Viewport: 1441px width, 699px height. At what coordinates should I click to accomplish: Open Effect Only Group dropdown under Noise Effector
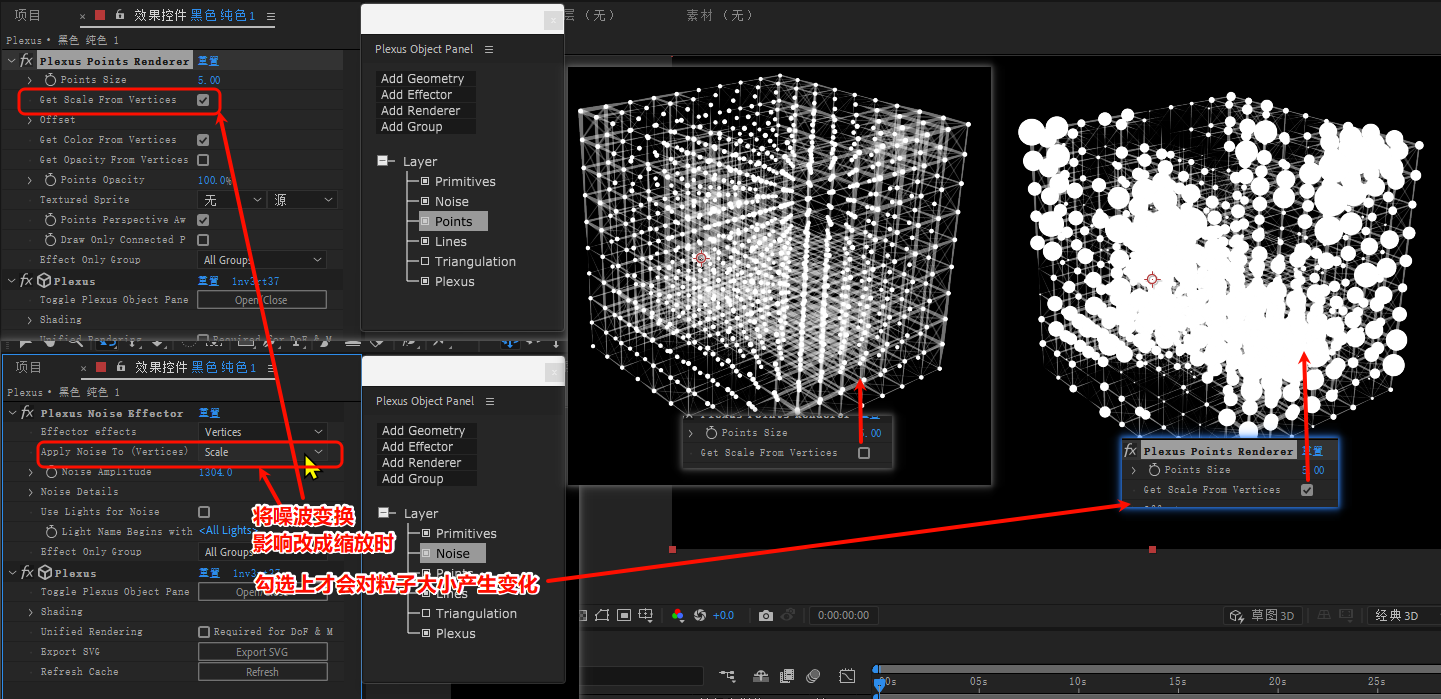[x=262, y=552]
